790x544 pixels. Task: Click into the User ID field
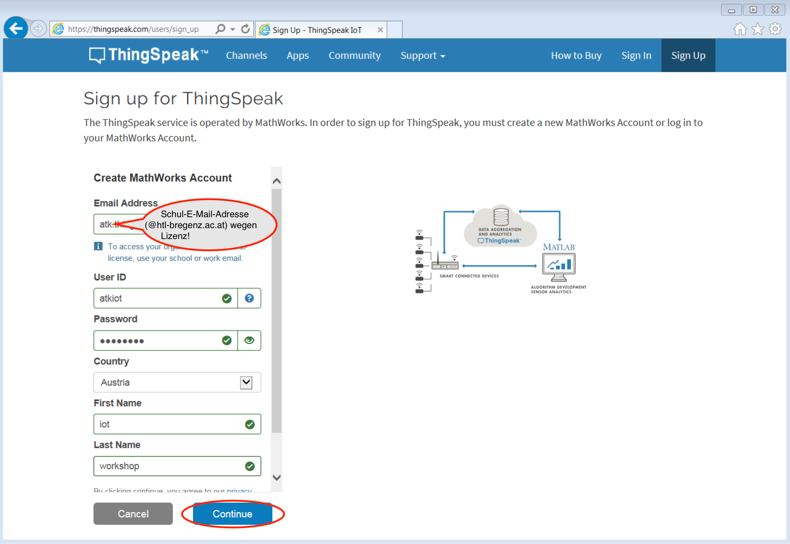165,298
